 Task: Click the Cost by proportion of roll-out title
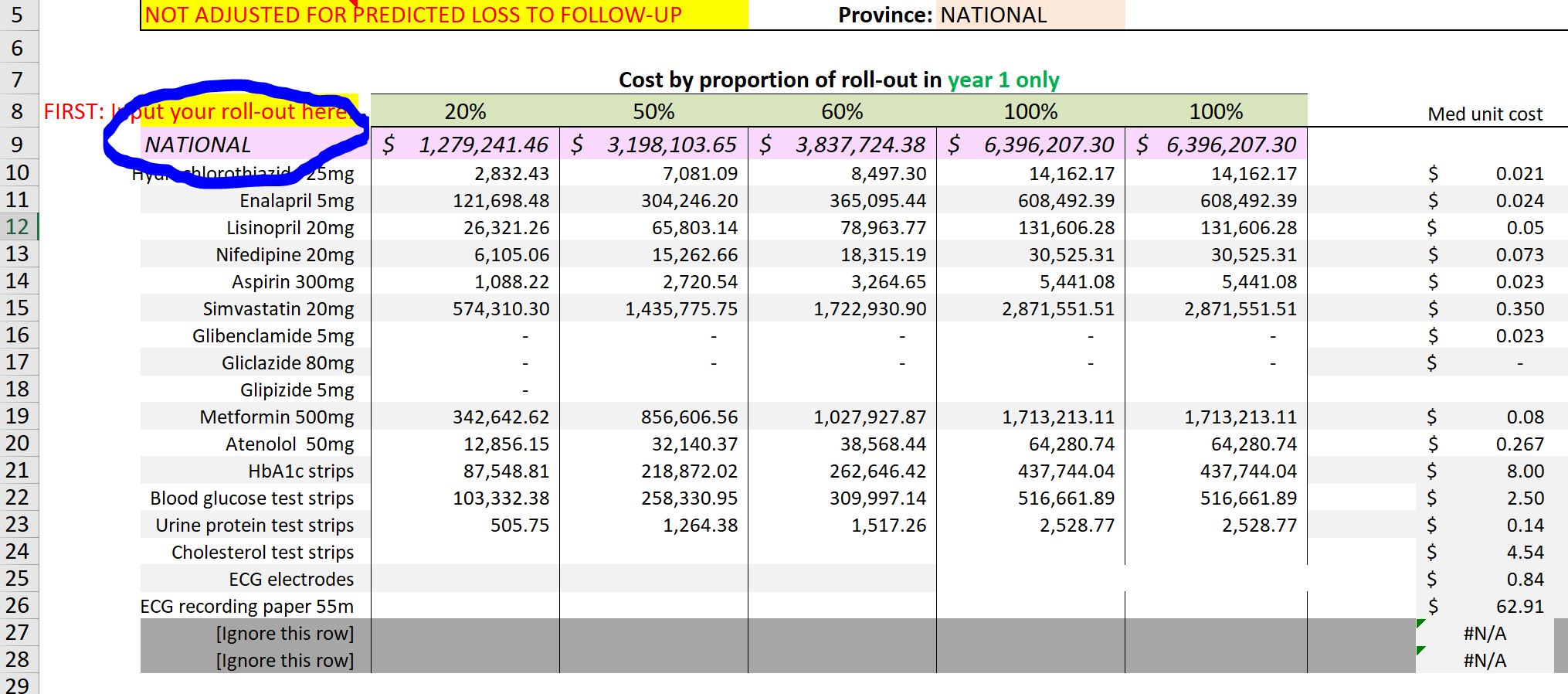coord(839,80)
